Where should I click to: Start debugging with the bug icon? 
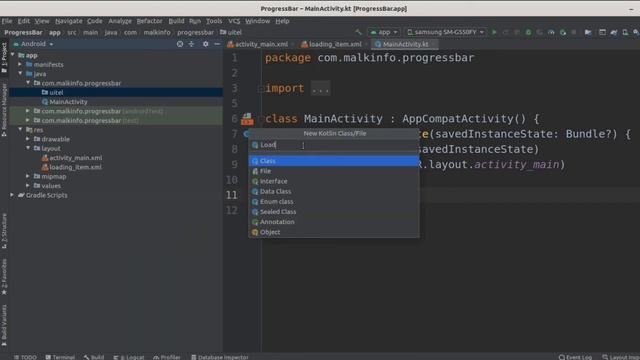[528, 32]
